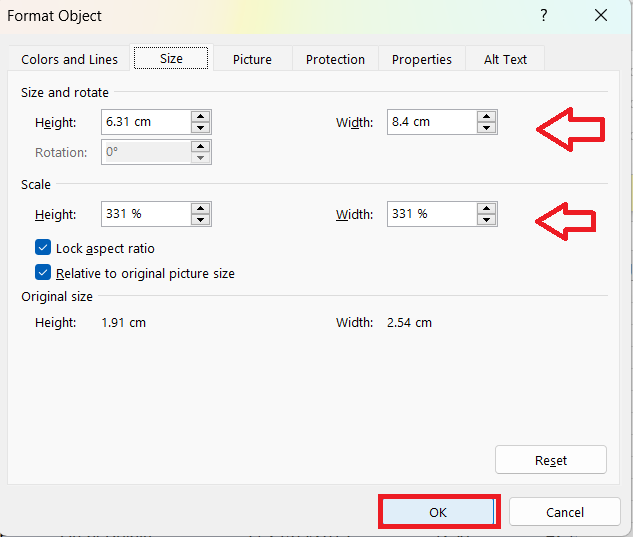Decrease Scale Width with down arrow
Viewport: 633px width, 537px height.
486,220
